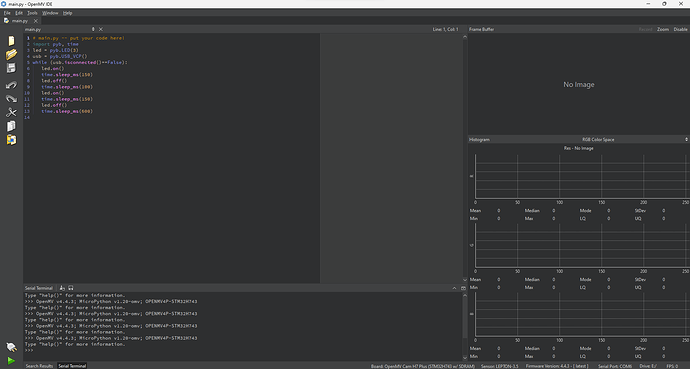Click the Redo arrow icon
The height and width of the screenshot is (369, 690).
point(11,99)
